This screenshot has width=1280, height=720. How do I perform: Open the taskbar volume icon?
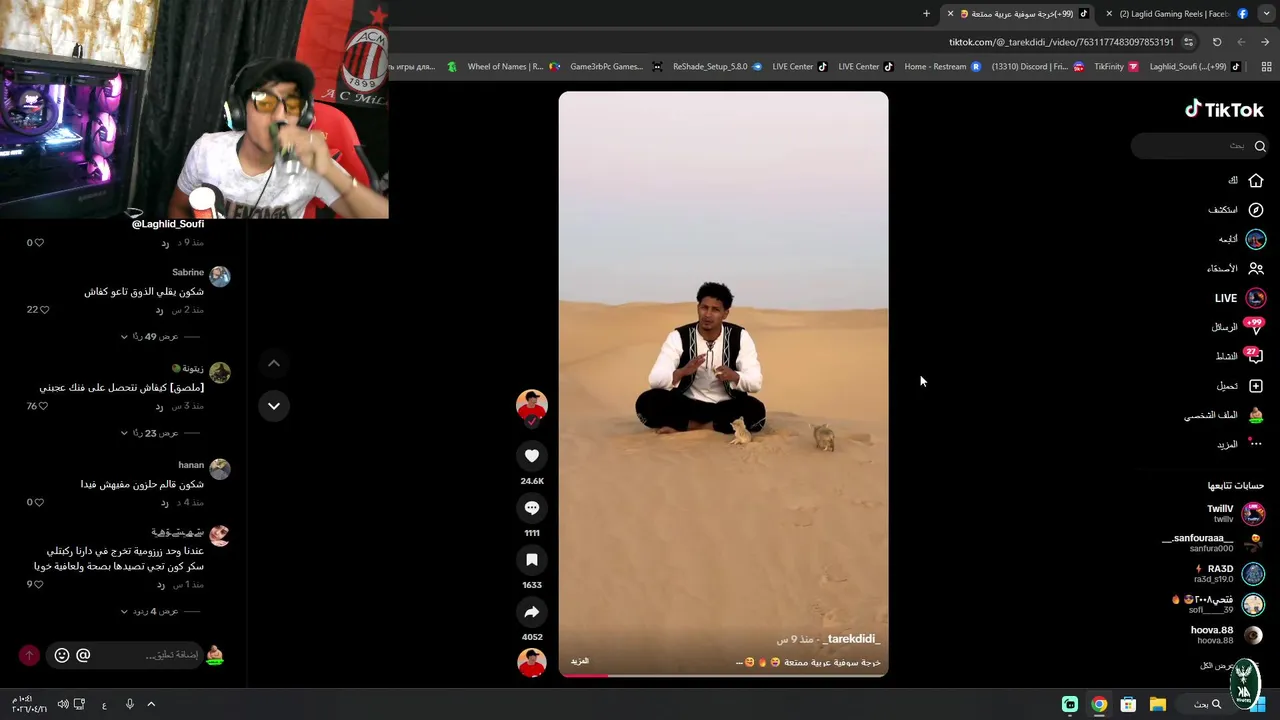click(x=63, y=704)
